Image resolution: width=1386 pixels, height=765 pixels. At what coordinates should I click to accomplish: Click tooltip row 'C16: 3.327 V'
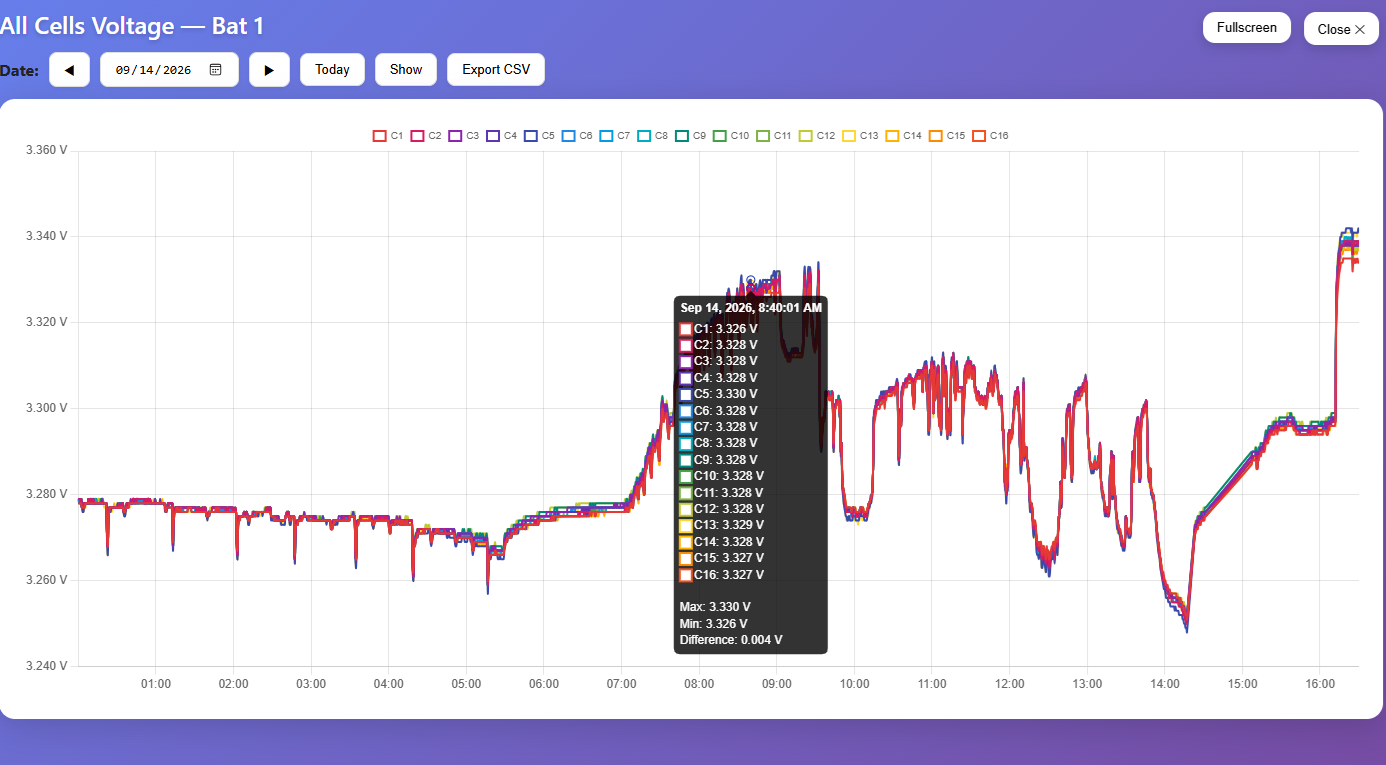click(x=722, y=574)
